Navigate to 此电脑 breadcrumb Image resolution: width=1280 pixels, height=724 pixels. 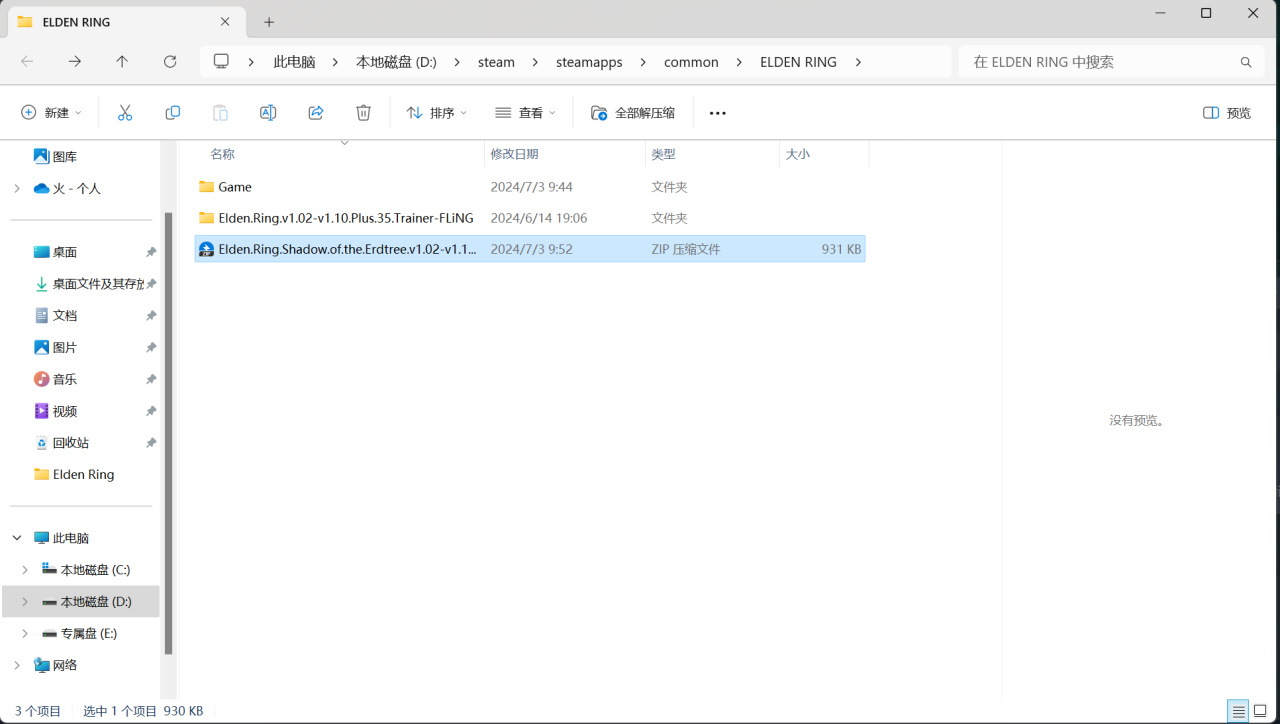[294, 62]
